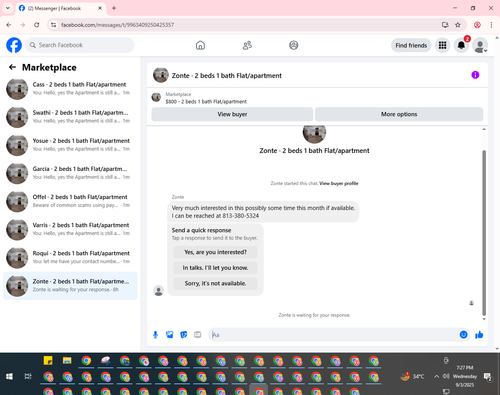Click the Chrome tab search dropdown arrow
The height and width of the screenshot is (395, 500).
coord(8,8)
